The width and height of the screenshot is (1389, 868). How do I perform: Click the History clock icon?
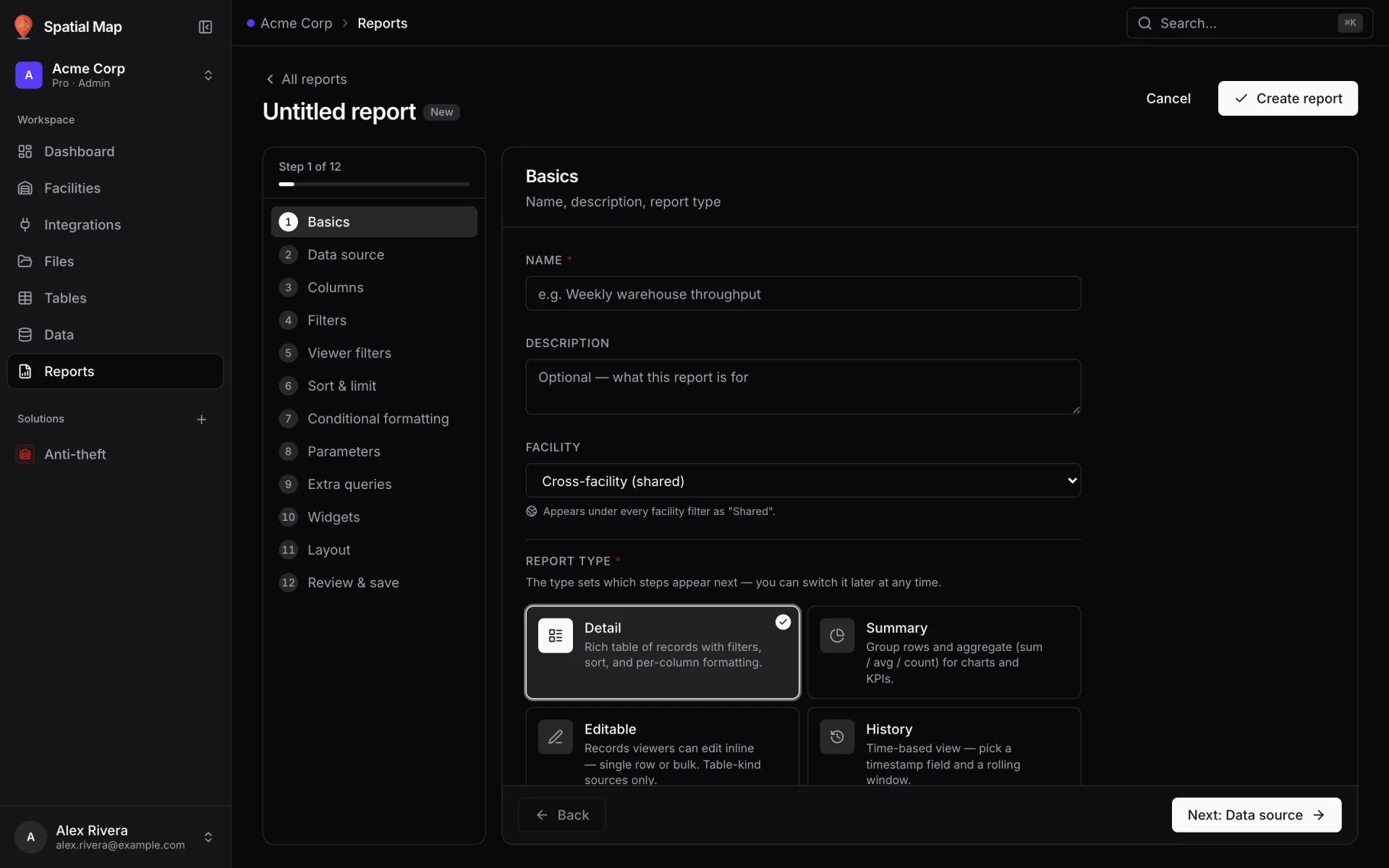point(837,737)
